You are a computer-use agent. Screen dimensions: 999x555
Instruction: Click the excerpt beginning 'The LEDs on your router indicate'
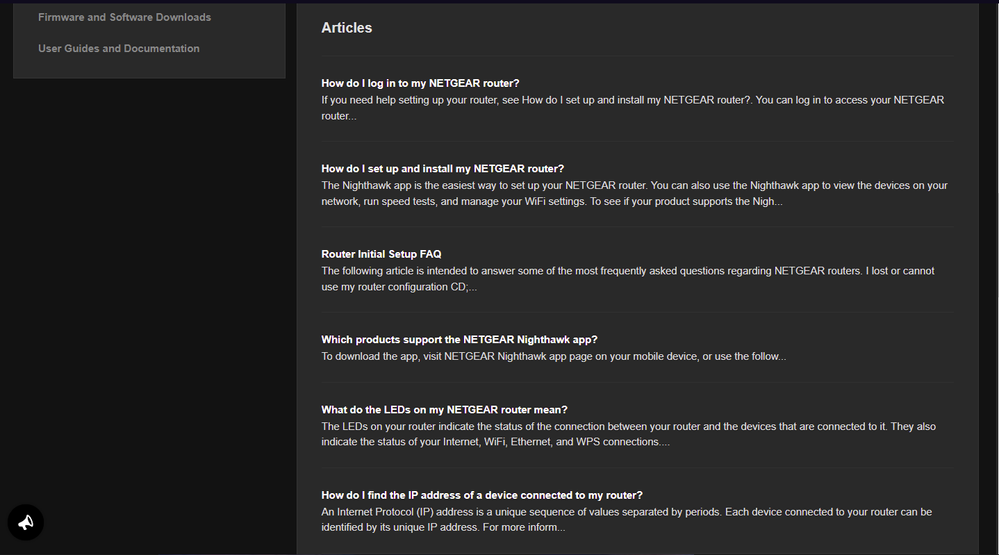pos(628,427)
